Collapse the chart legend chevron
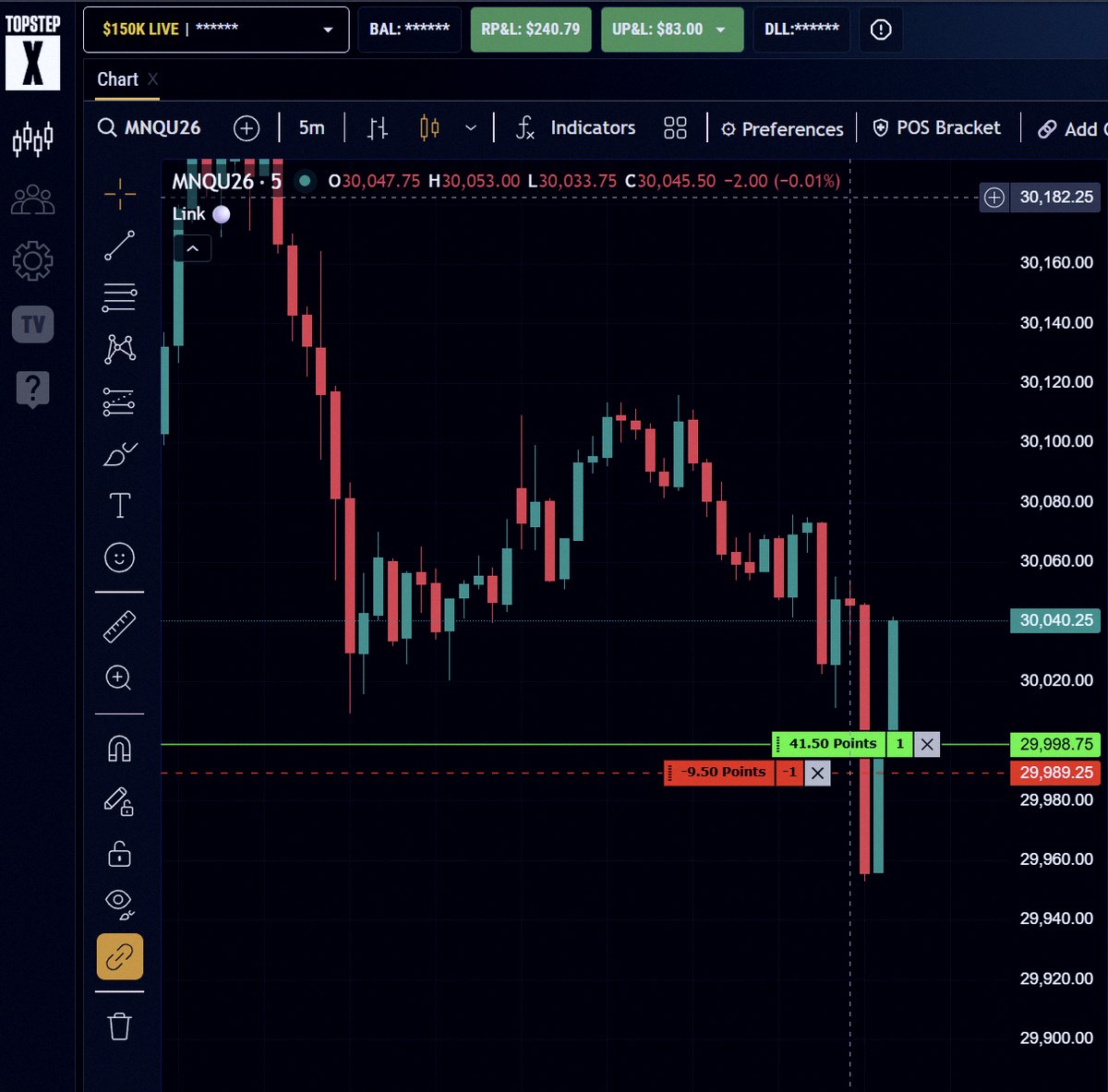Image resolution: width=1108 pixels, height=1092 pixels. click(x=192, y=248)
